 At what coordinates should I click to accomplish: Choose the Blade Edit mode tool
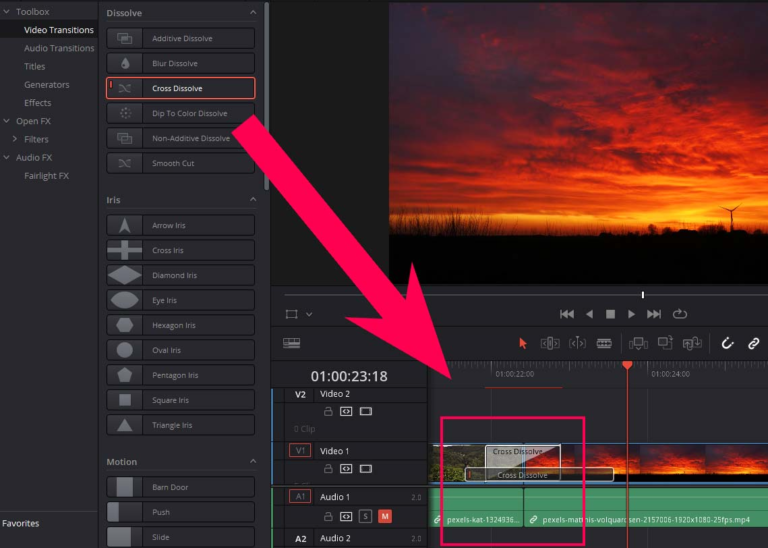(604, 343)
